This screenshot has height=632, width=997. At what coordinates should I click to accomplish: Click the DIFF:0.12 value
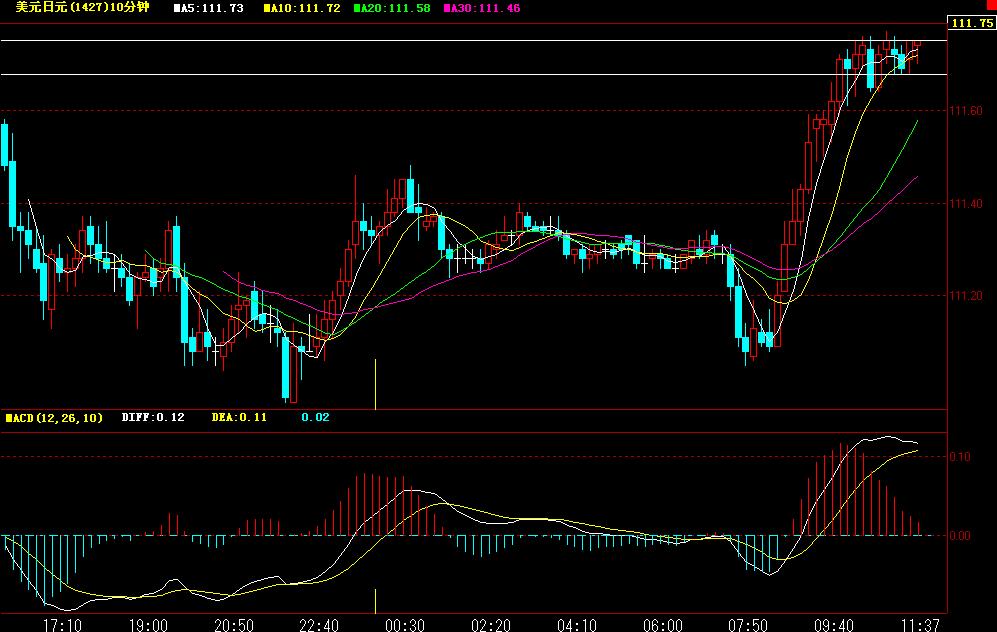point(153,417)
